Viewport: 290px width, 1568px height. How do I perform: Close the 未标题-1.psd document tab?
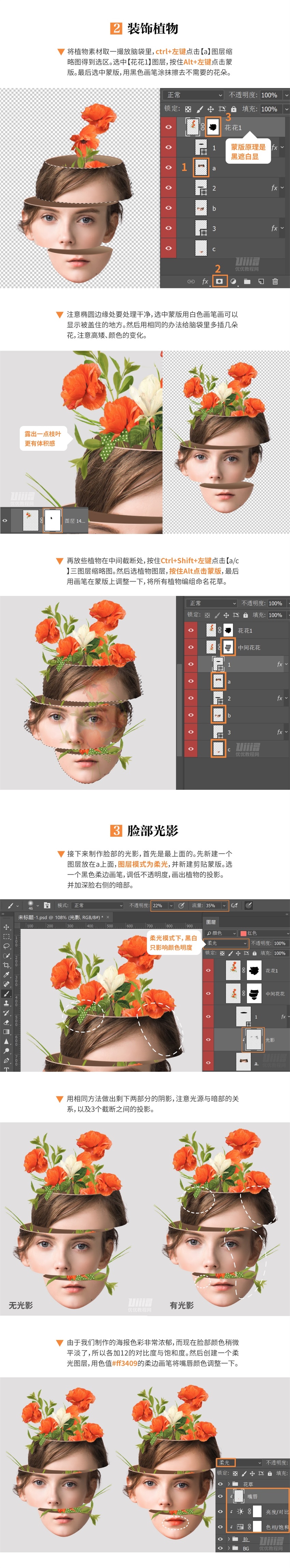[108, 917]
